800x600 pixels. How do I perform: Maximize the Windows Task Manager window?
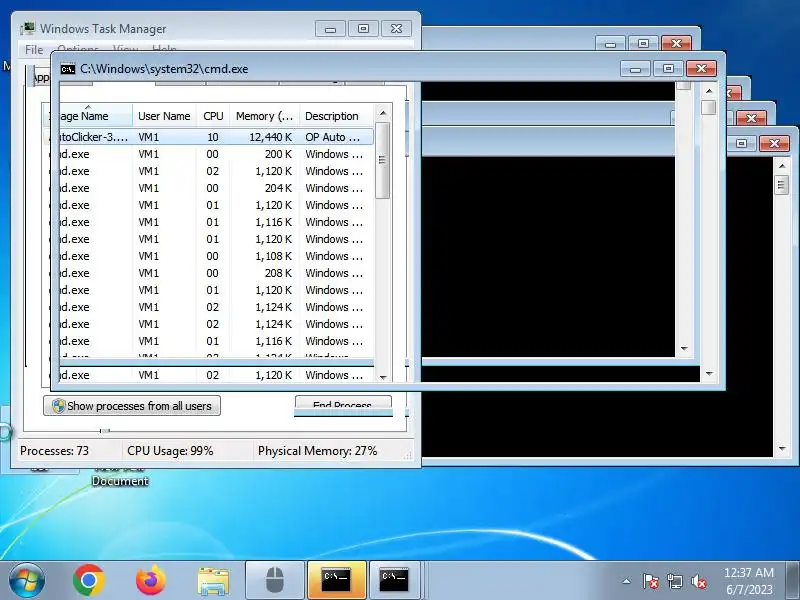click(363, 29)
